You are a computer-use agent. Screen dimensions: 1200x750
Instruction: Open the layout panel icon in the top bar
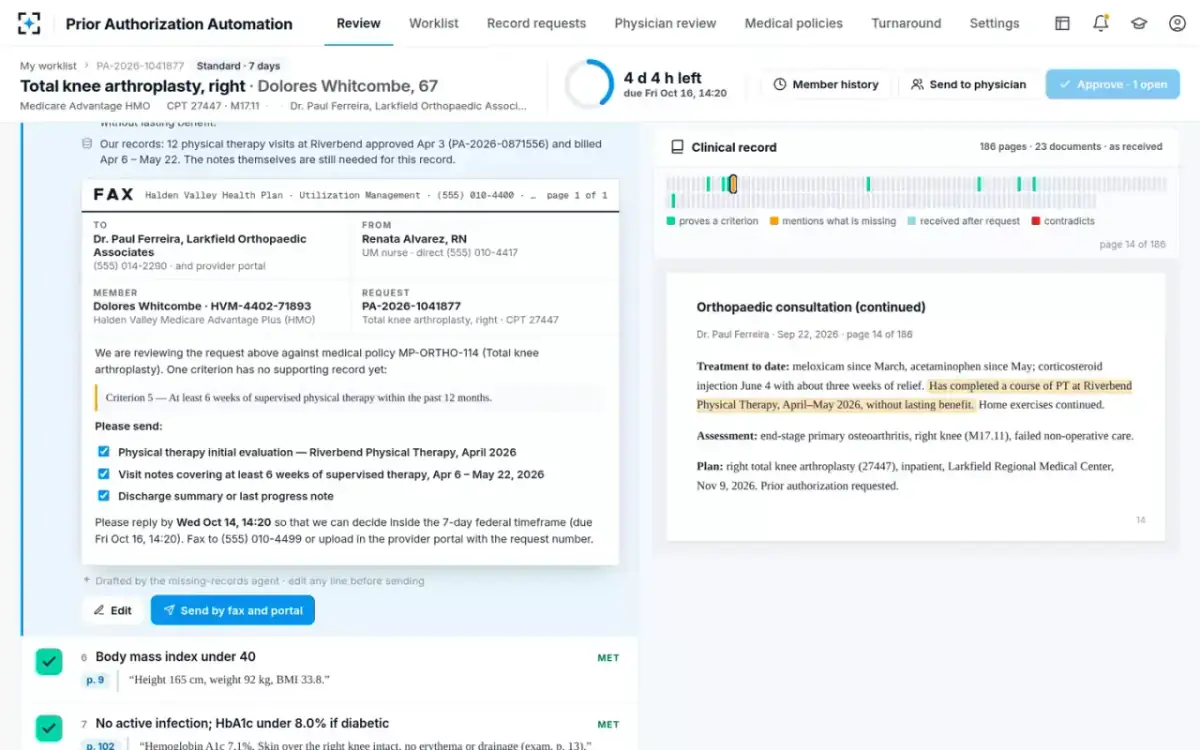1063,23
